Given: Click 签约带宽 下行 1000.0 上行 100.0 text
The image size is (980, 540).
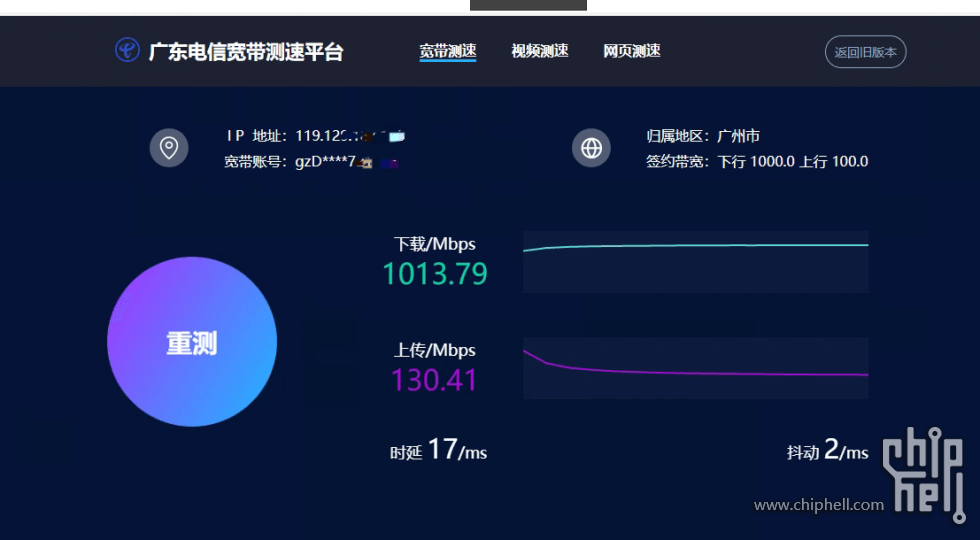Looking at the screenshot, I should [x=758, y=162].
